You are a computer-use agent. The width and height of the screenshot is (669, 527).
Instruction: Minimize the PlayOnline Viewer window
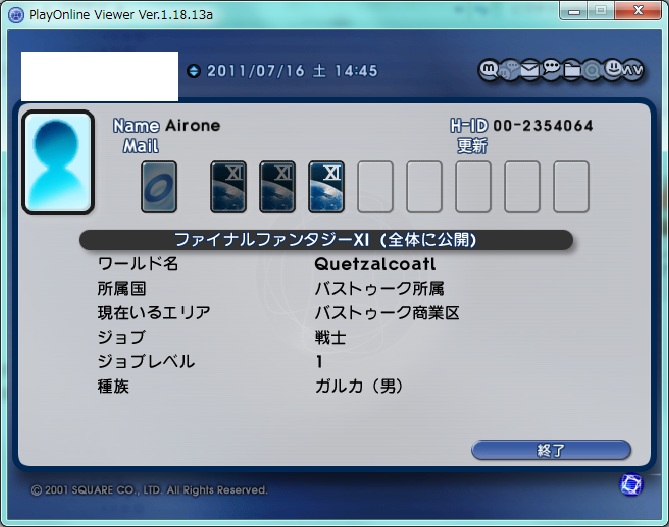click(574, 10)
